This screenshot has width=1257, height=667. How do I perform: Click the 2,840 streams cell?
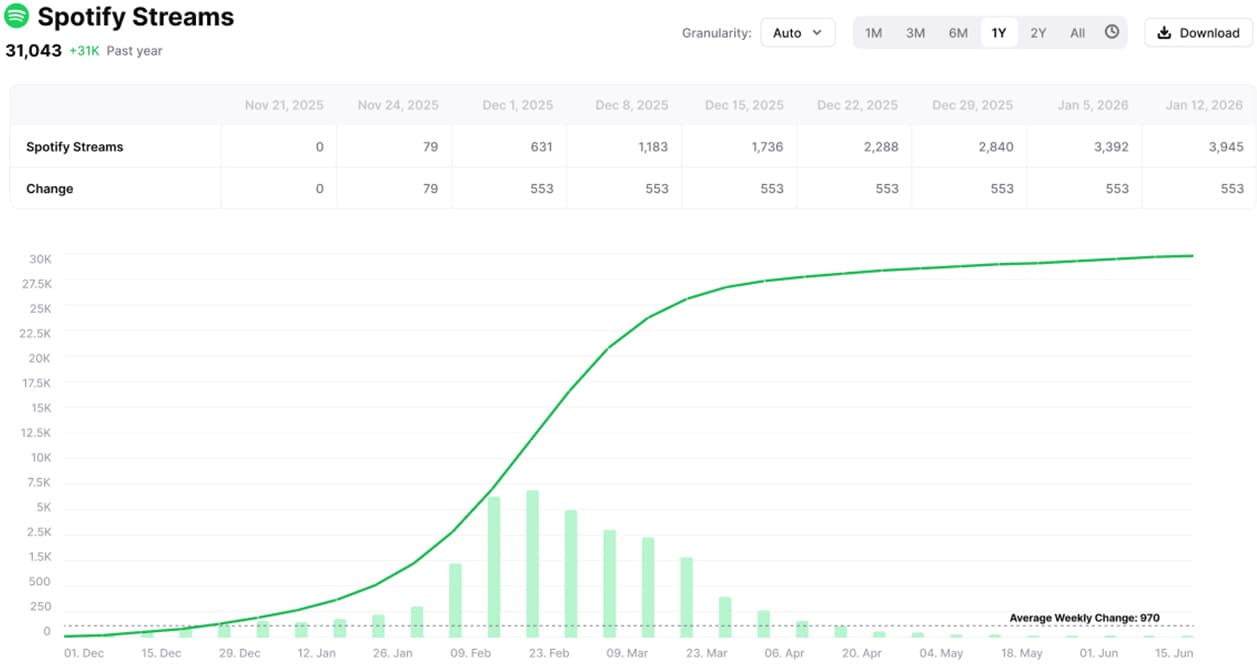(x=995, y=146)
